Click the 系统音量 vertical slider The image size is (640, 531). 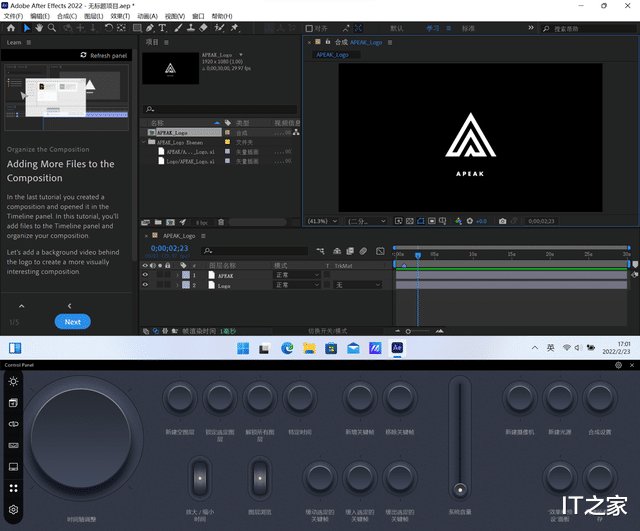coord(459,440)
